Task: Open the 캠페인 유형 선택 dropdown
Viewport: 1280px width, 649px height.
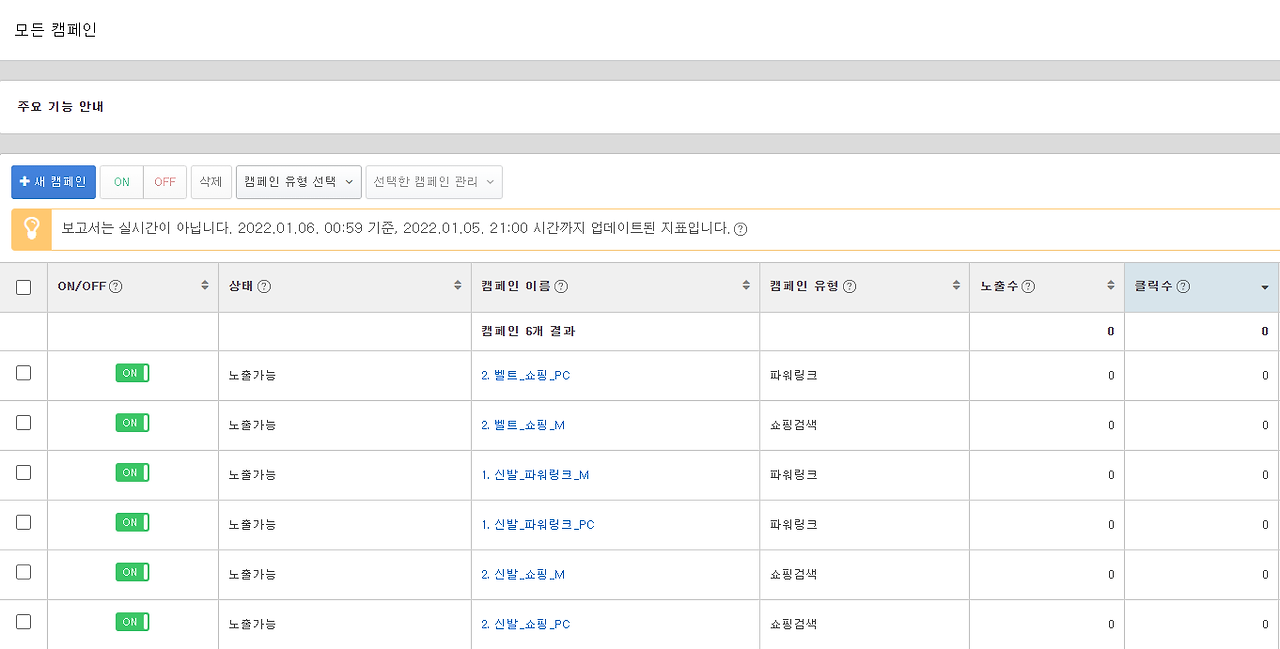Action: tap(298, 182)
